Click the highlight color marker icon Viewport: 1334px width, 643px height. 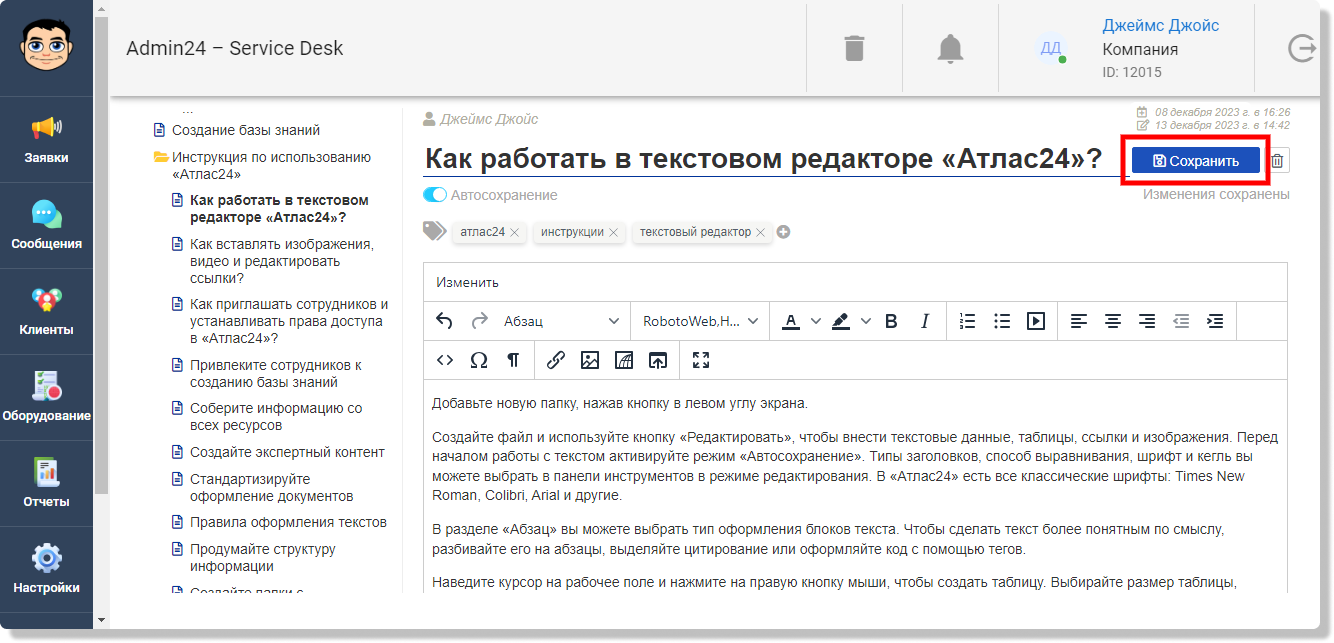840,321
